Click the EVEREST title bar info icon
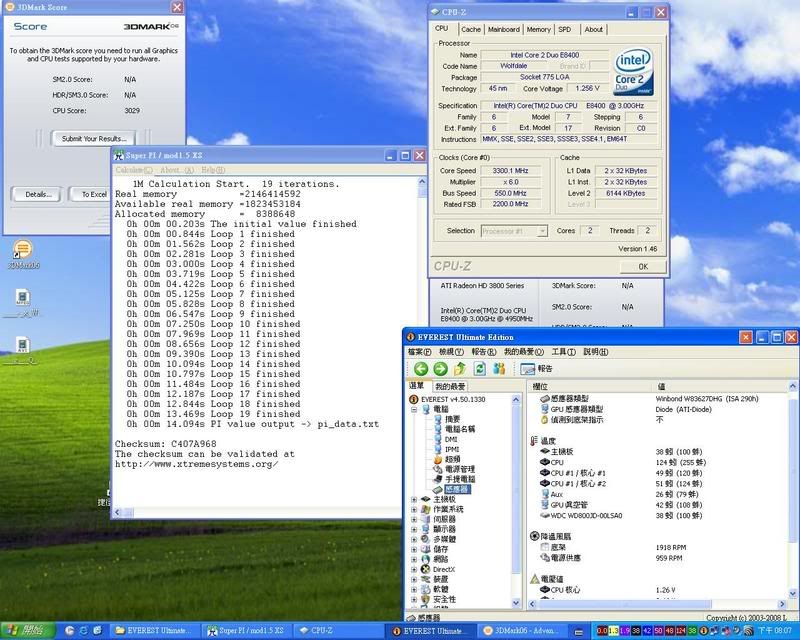Screen dimensions: 800x640 (410, 337)
